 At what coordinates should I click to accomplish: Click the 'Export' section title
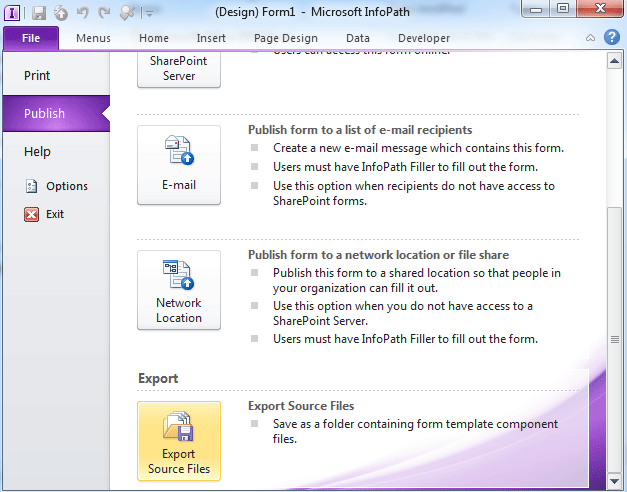pos(158,378)
